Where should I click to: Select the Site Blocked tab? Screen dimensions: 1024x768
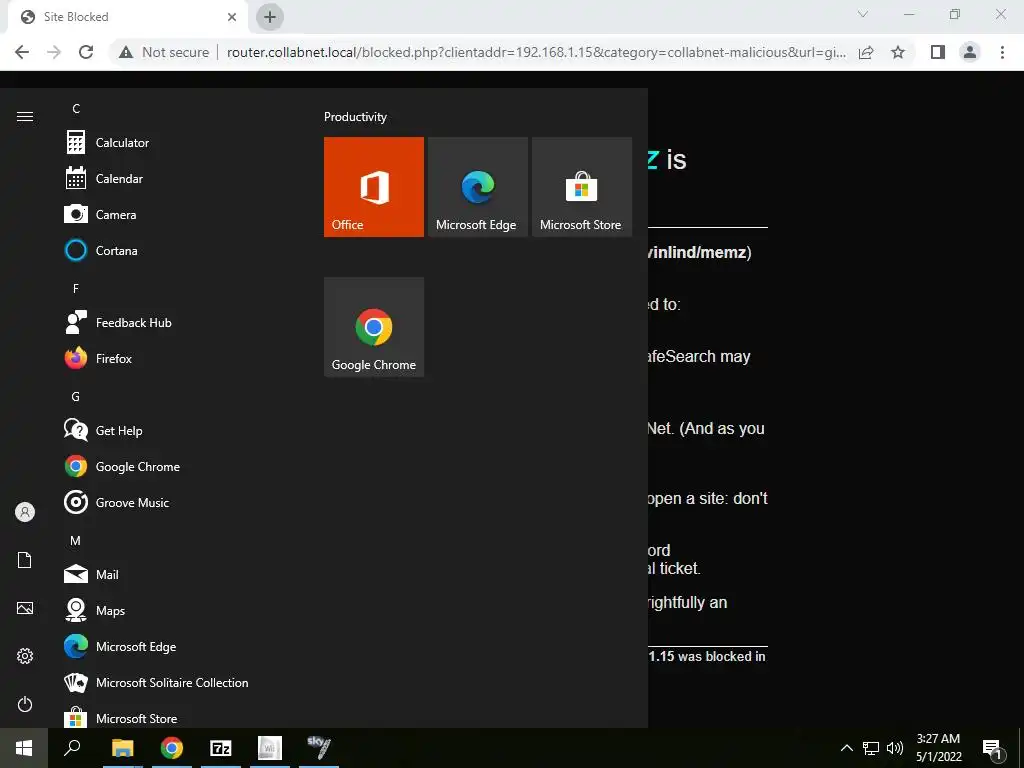click(x=127, y=17)
